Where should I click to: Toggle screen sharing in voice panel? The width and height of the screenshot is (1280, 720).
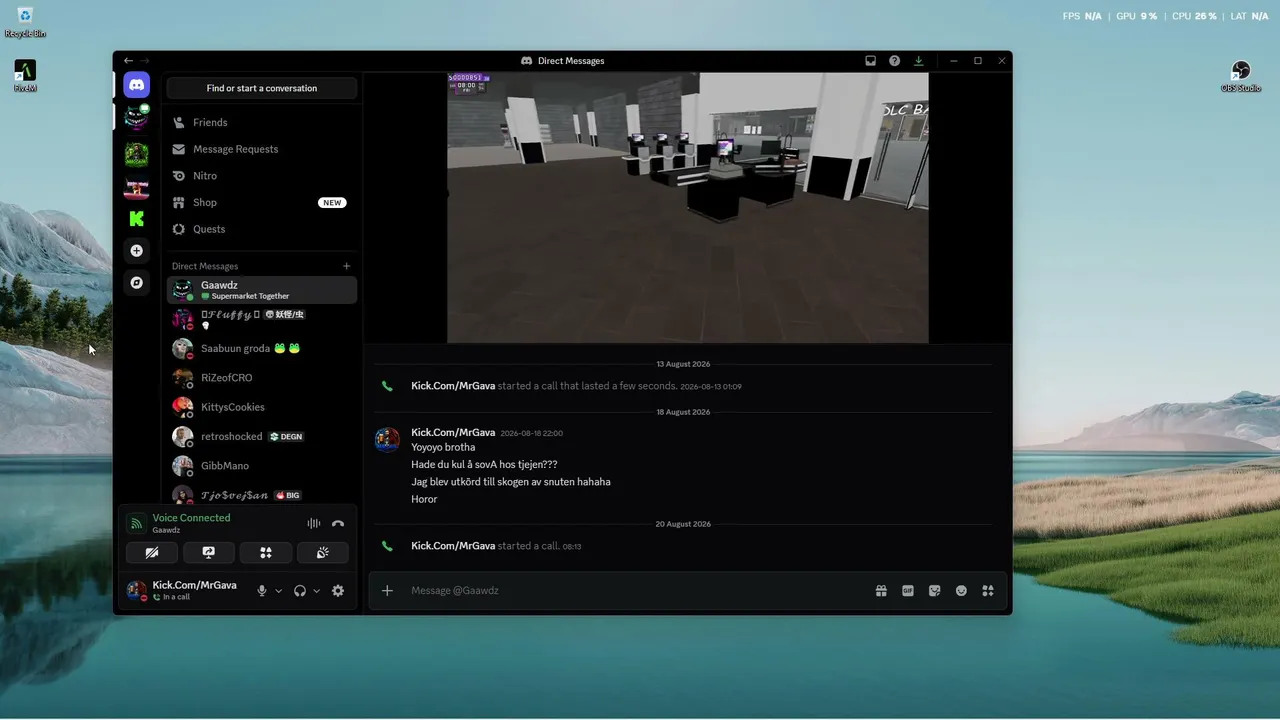pyautogui.click(x=209, y=552)
